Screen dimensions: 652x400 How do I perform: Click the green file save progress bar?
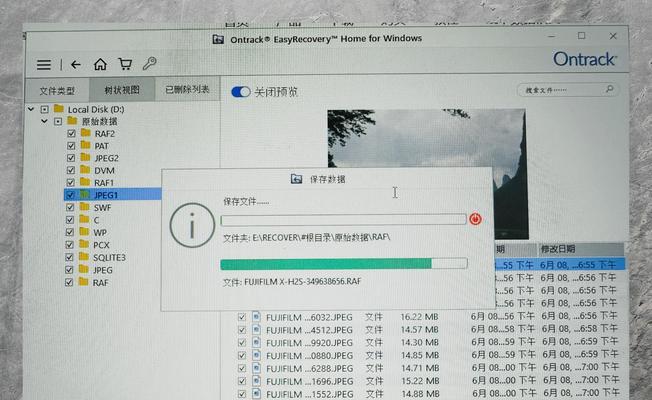click(344, 264)
